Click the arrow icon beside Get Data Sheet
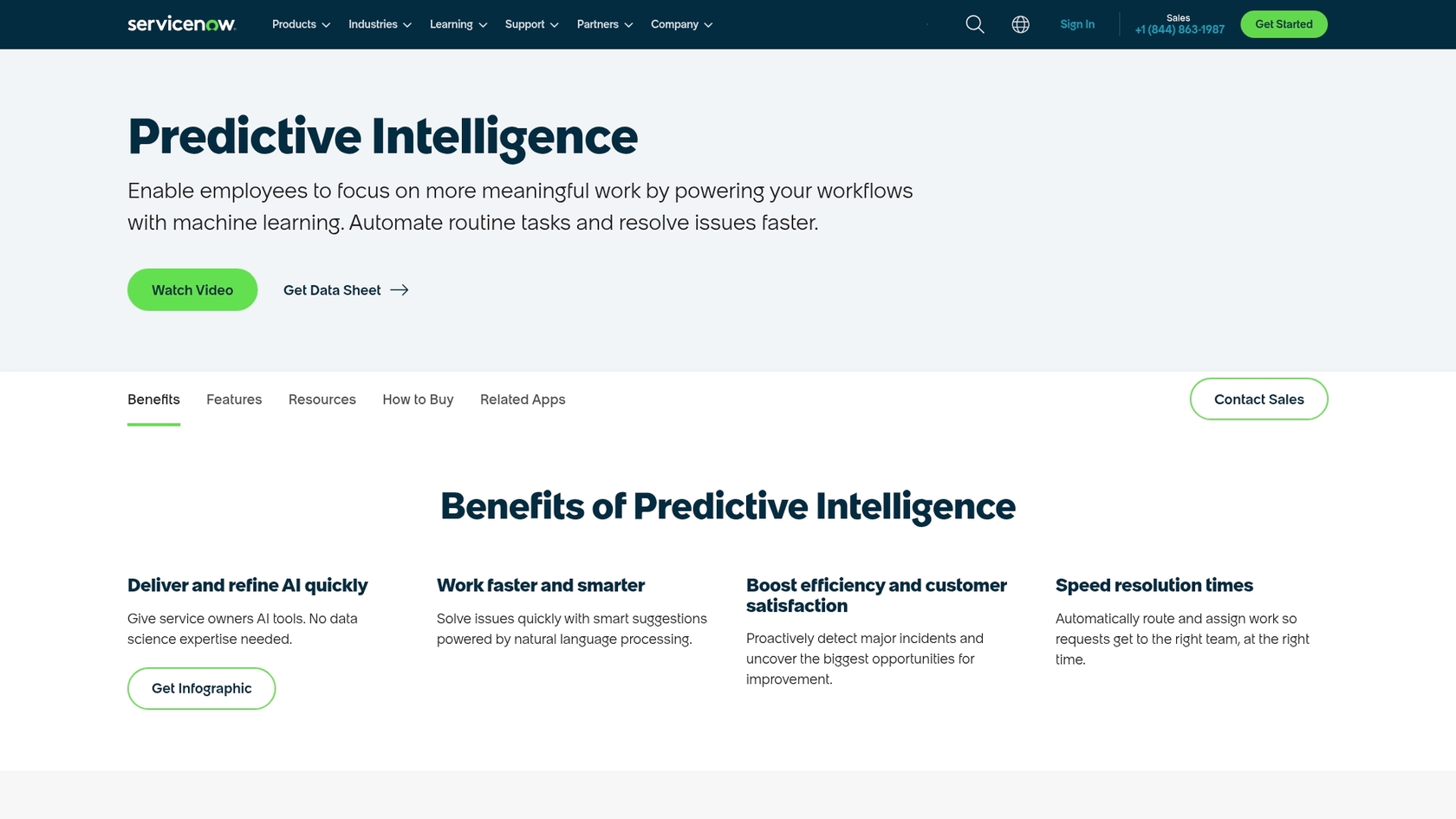 [400, 289]
